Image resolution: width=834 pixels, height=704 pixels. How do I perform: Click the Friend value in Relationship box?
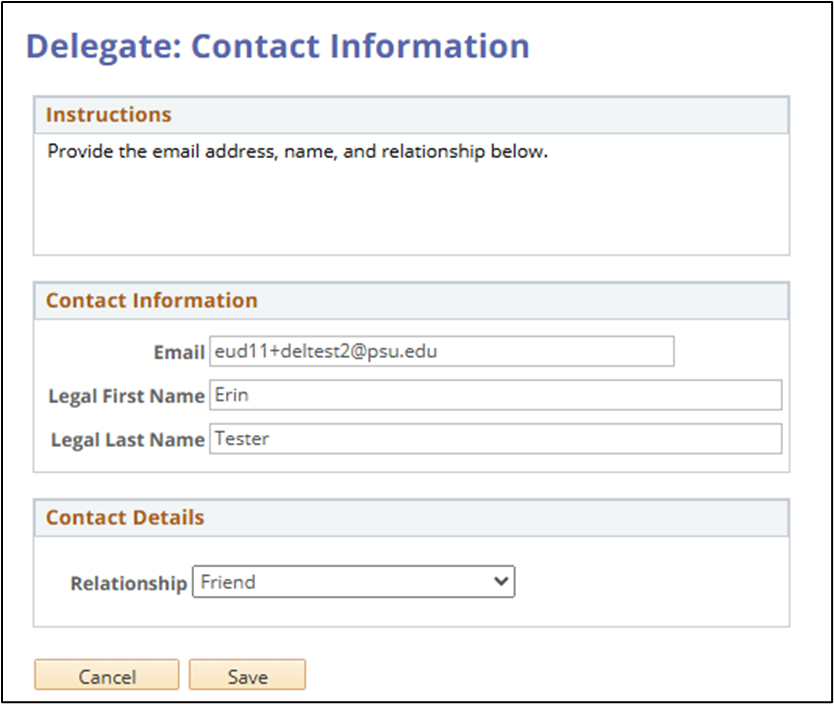tap(228, 582)
